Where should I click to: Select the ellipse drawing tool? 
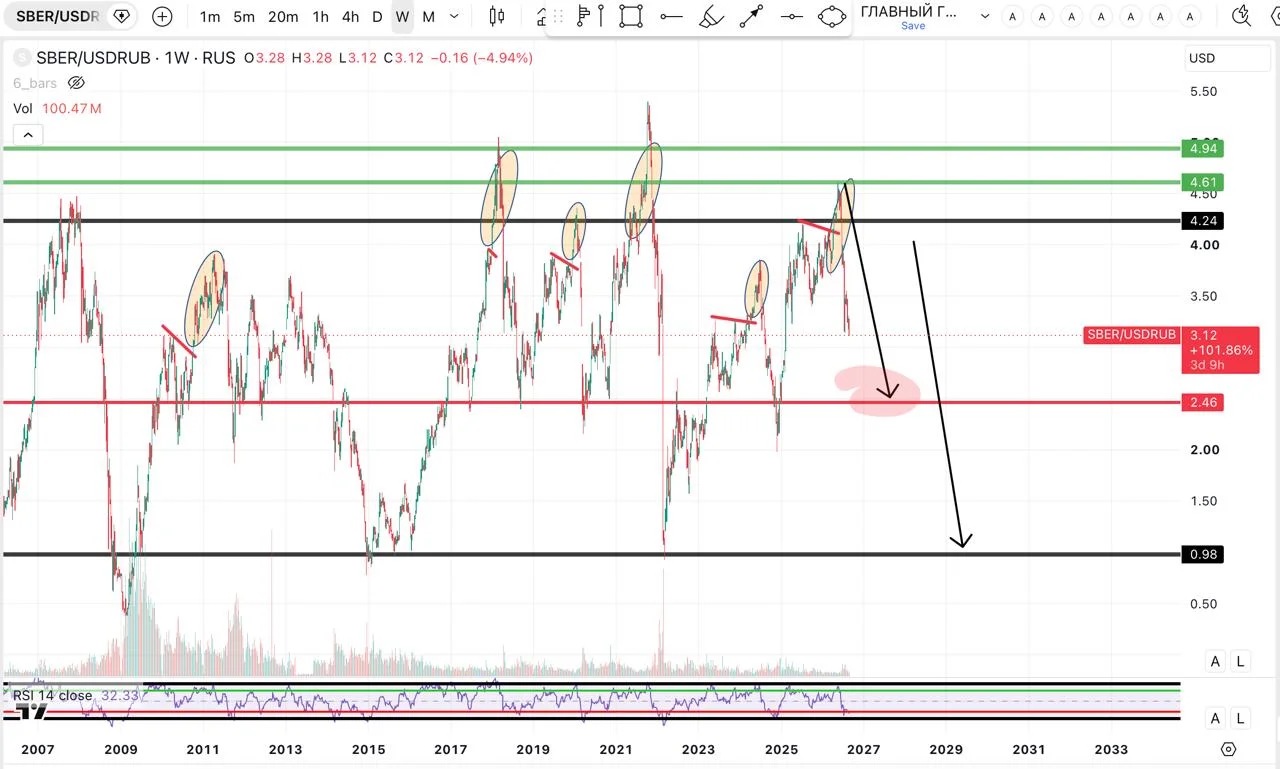pos(832,16)
